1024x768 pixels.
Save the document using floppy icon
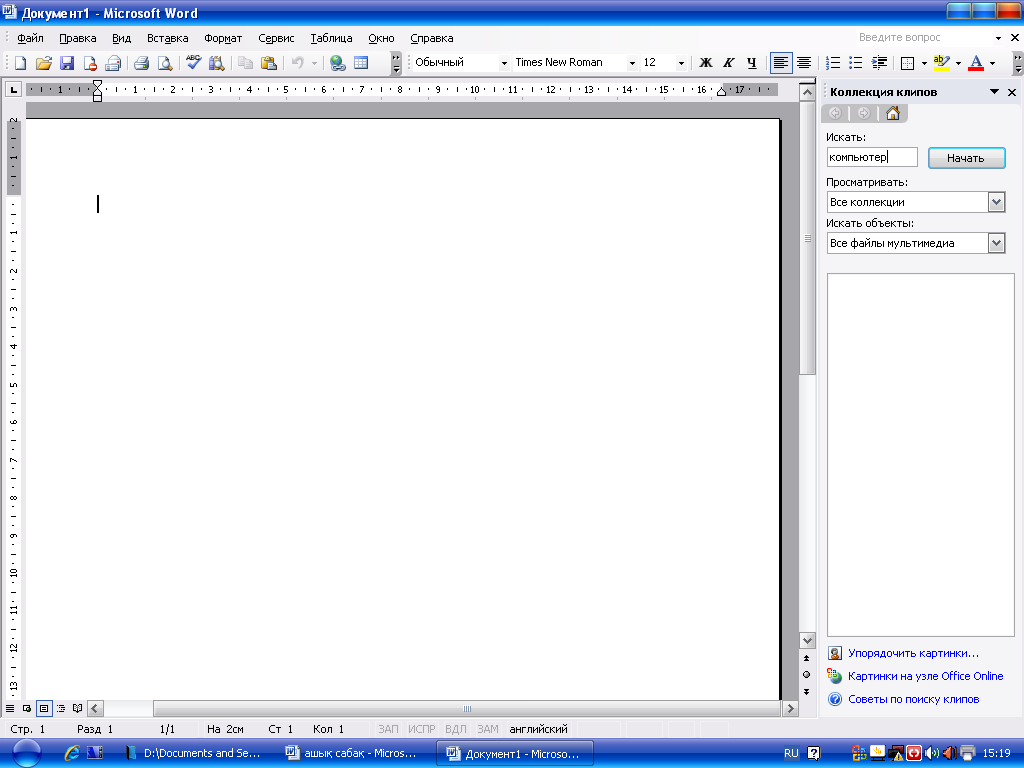coord(67,63)
